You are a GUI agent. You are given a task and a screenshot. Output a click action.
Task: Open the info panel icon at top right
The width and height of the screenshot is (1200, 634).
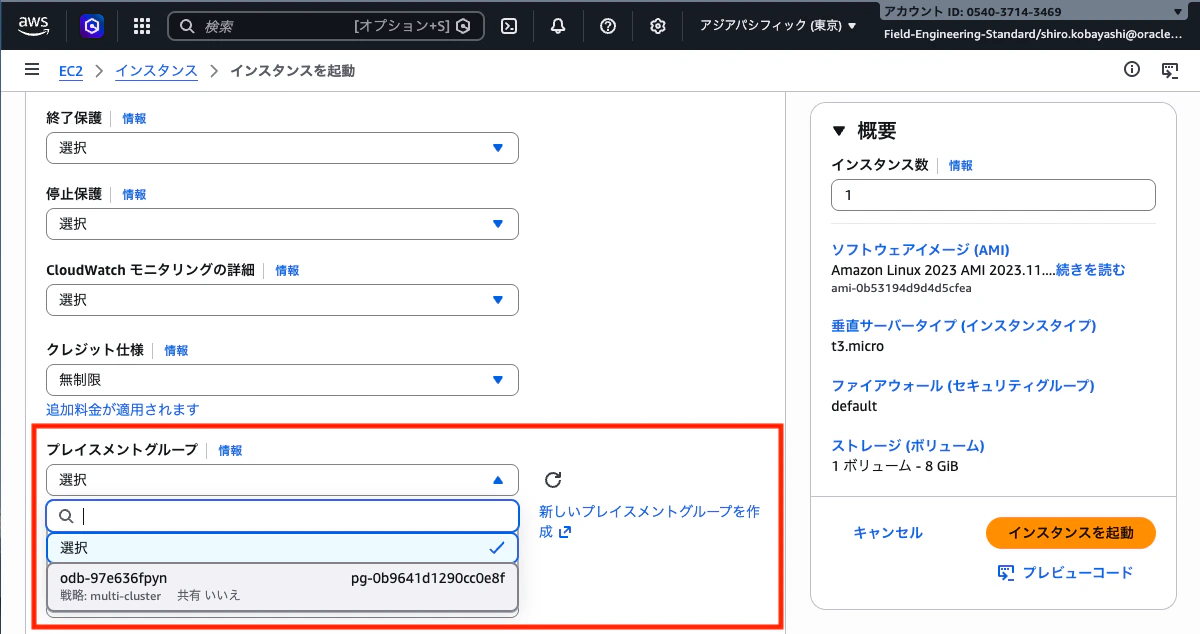pyautogui.click(x=1132, y=70)
